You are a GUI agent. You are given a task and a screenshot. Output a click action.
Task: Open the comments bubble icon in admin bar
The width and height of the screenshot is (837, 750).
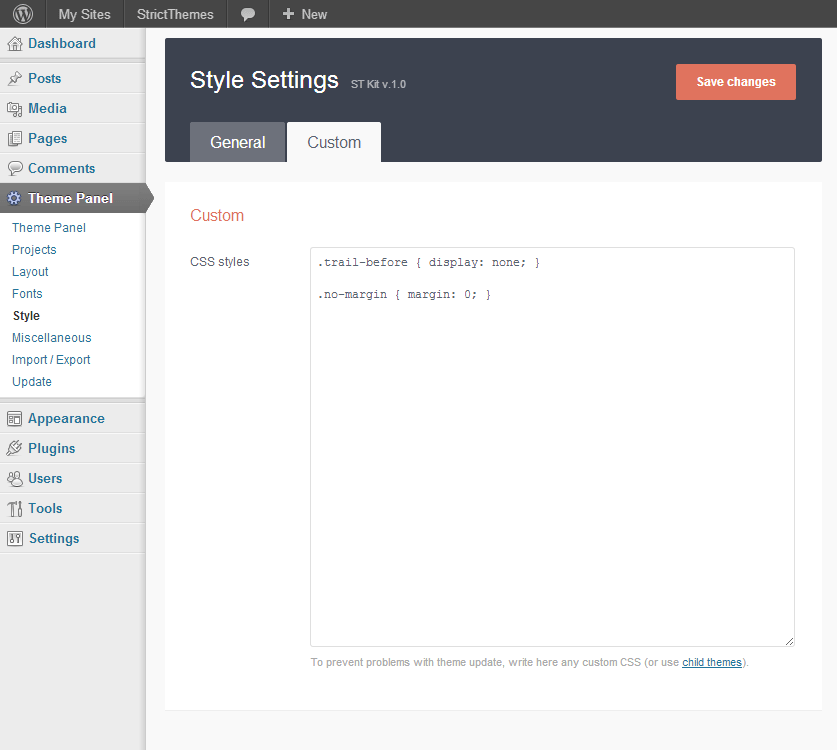point(248,14)
